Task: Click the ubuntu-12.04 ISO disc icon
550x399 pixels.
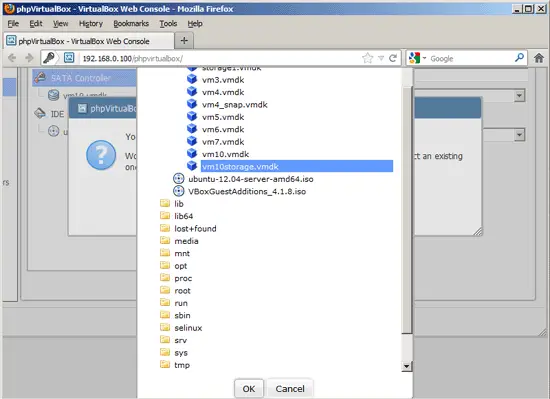Action: point(179,178)
